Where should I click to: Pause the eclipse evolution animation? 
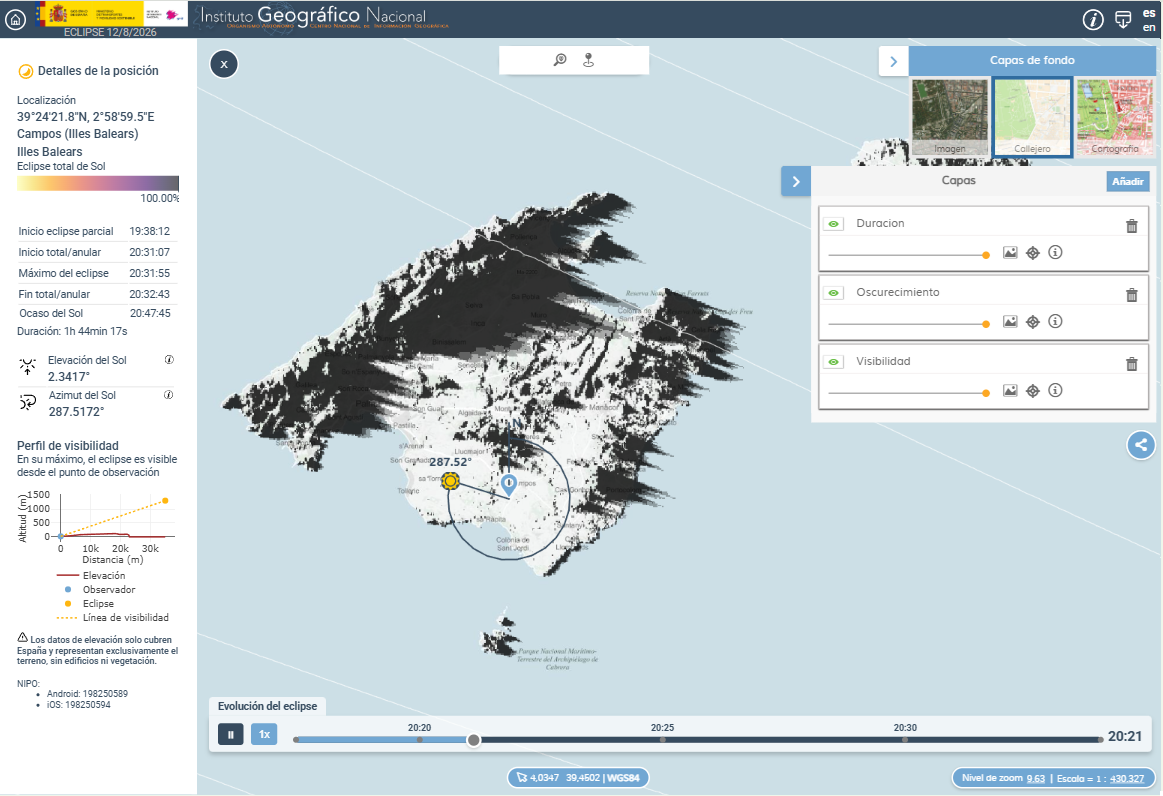pos(230,735)
